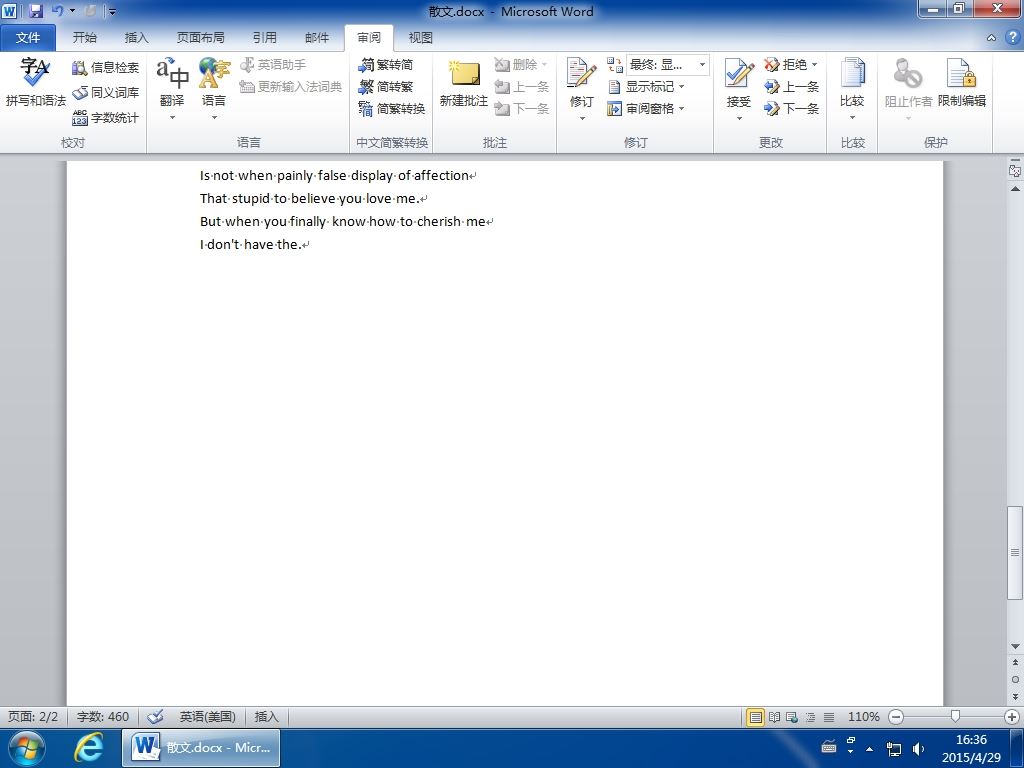Screen dimensions: 1024x768
Task: Save document via Quick Access toolbar
Action: (x=35, y=11)
